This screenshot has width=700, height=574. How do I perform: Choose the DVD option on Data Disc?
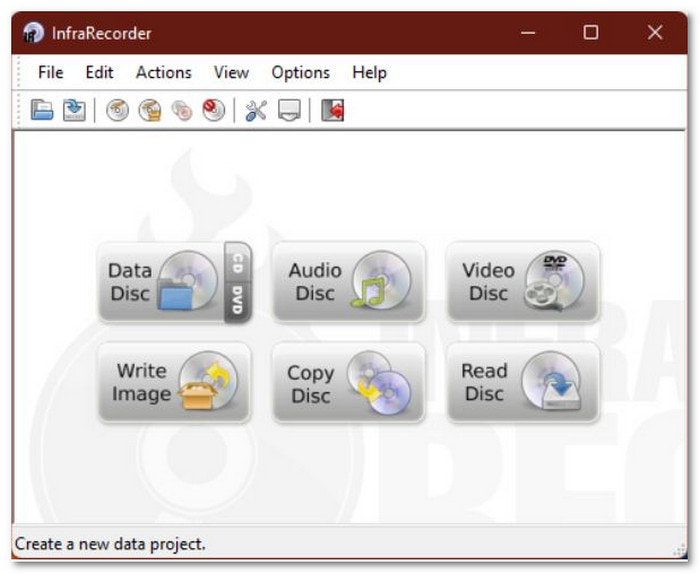click(238, 302)
